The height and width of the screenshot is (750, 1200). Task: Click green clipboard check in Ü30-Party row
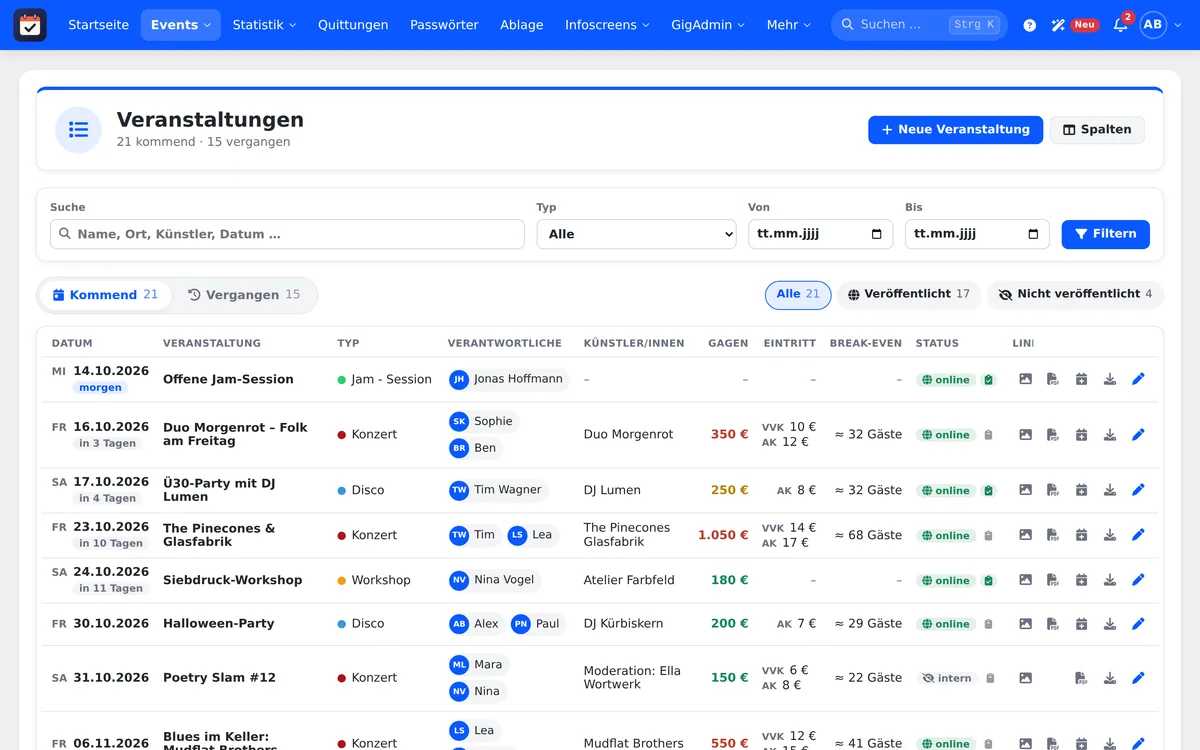989,491
